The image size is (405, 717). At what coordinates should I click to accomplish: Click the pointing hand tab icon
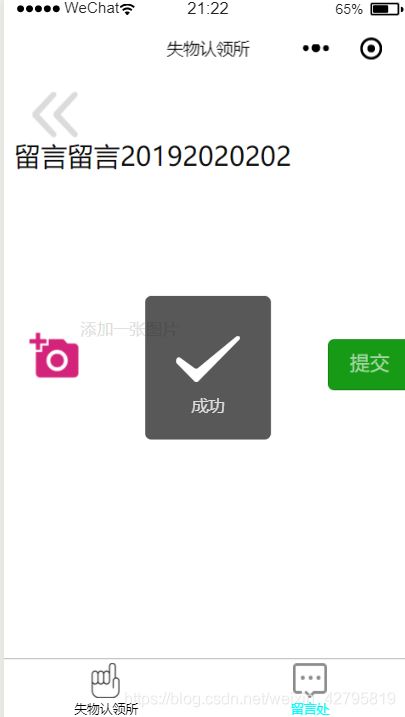(x=105, y=680)
